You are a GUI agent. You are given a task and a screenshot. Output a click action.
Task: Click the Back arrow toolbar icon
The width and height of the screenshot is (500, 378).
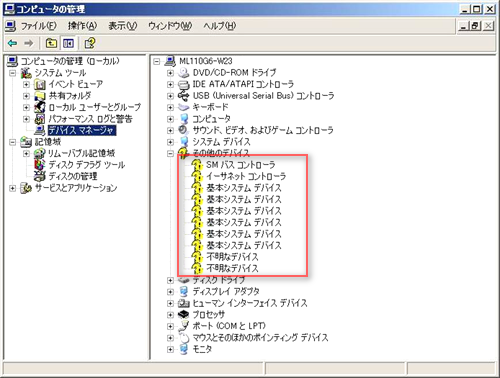[x=13, y=43]
